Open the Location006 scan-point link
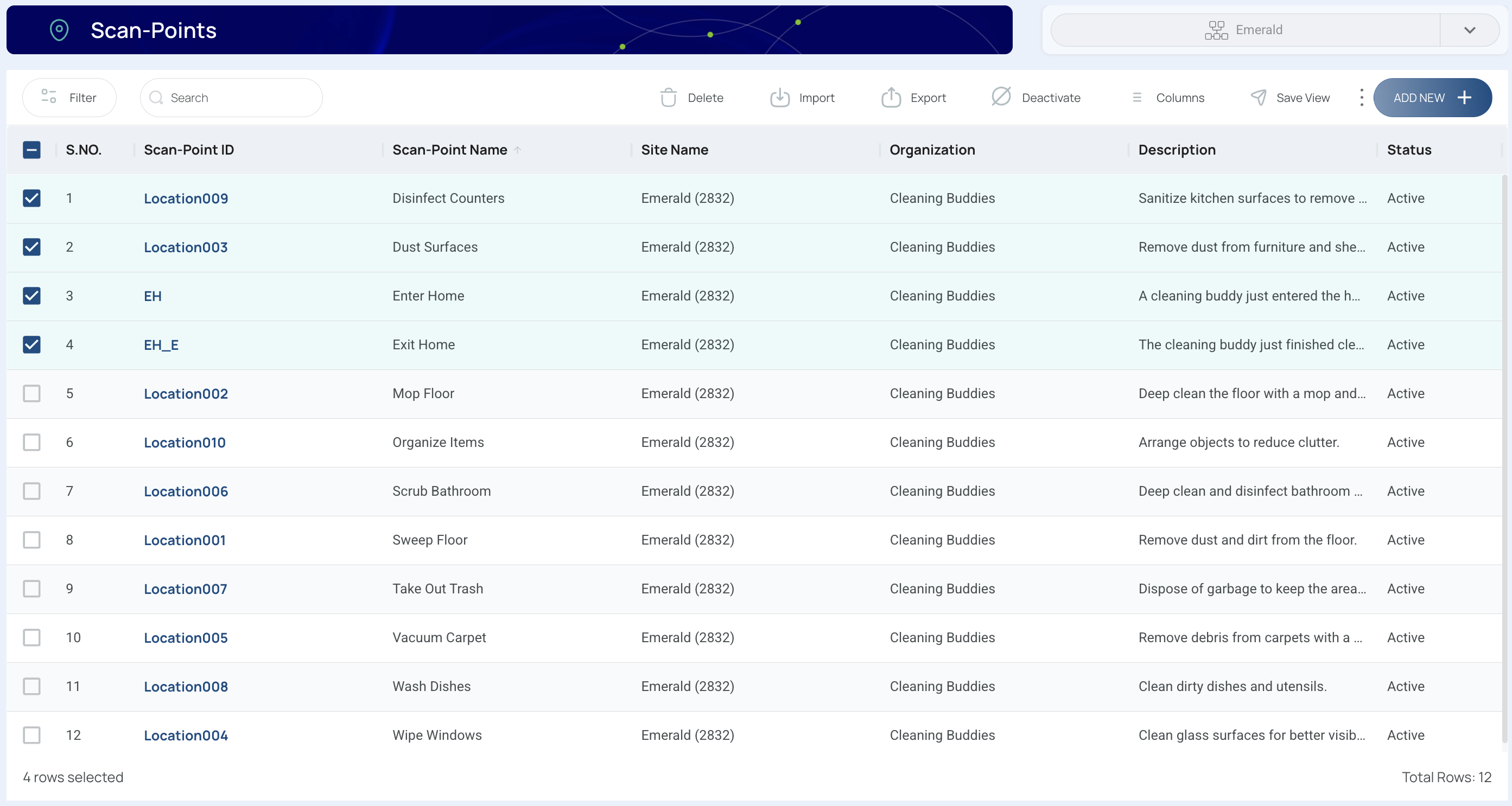 [186, 491]
